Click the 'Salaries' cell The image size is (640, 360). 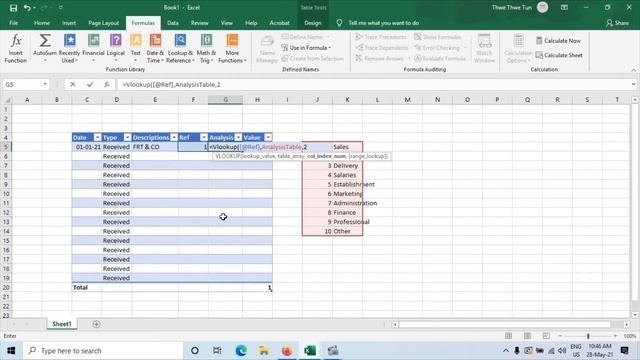[x=347, y=175]
